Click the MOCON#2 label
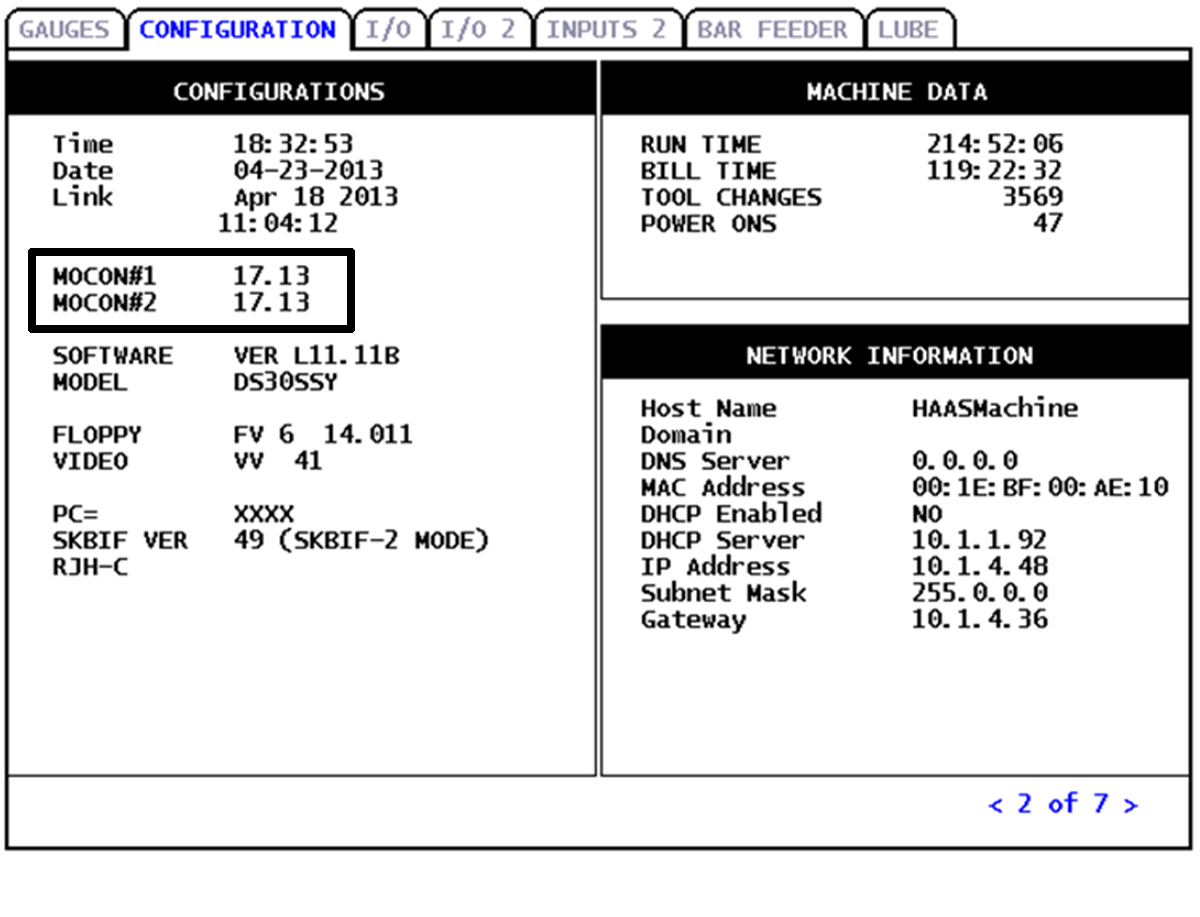The height and width of the screenshot is (917, 1200). pos(104,302)
